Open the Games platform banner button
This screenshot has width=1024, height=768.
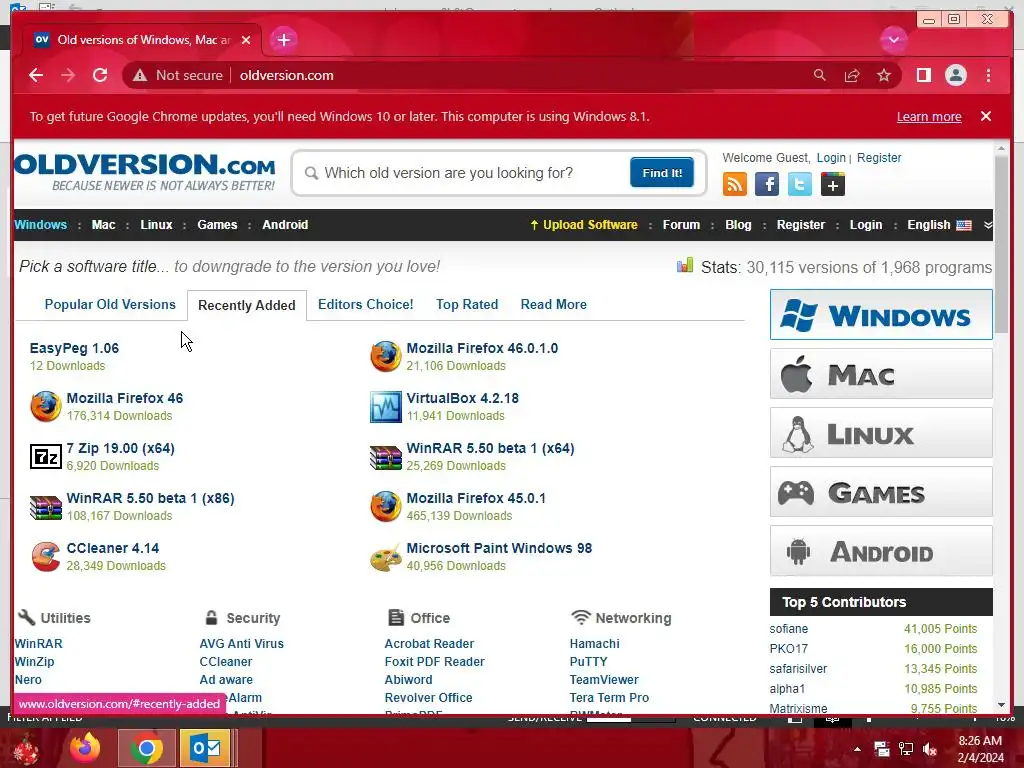(881, 492)
